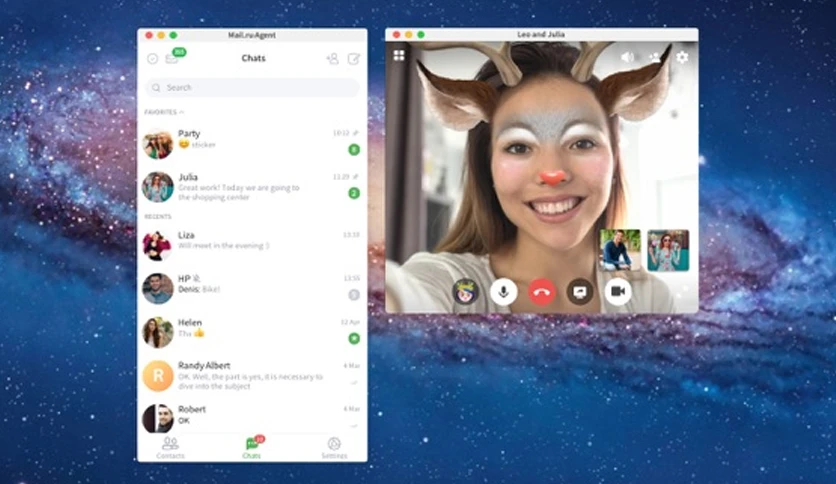This screenshot has height=484, width=836.
Task: Open the mail inbox with 355 badge
Action: pyautogui.click(x=173, y=58)
